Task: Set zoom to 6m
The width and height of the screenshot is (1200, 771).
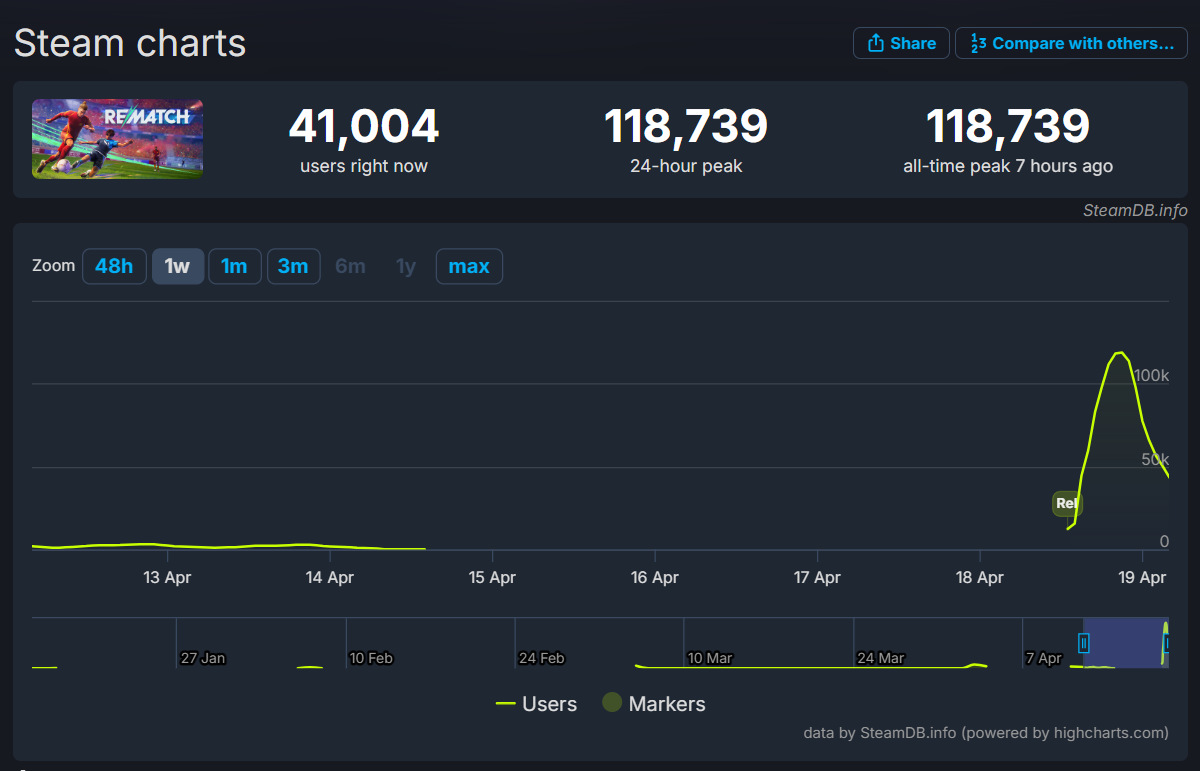Action: click(350, 266)
